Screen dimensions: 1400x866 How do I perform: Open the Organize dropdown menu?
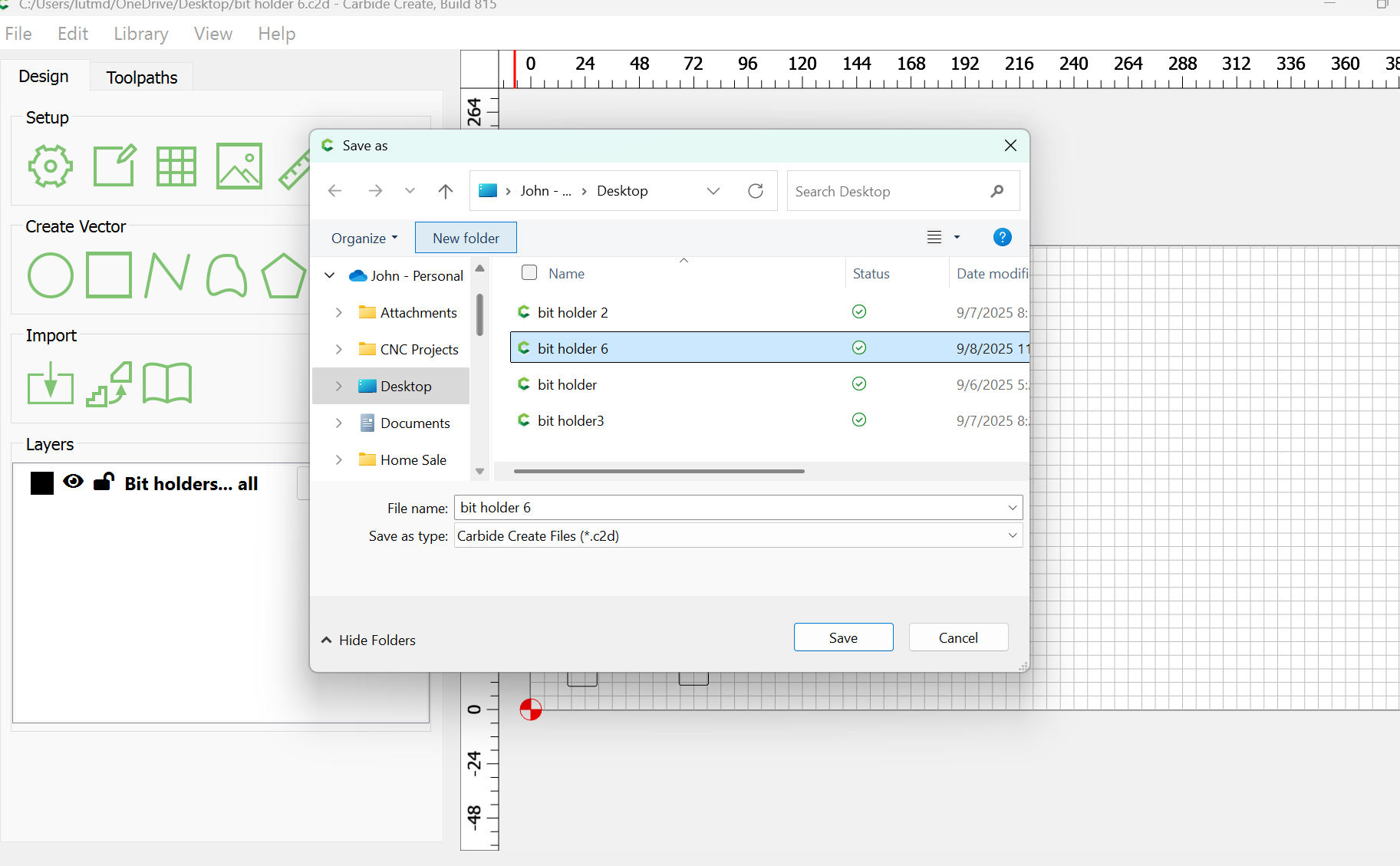pos(364,239)
